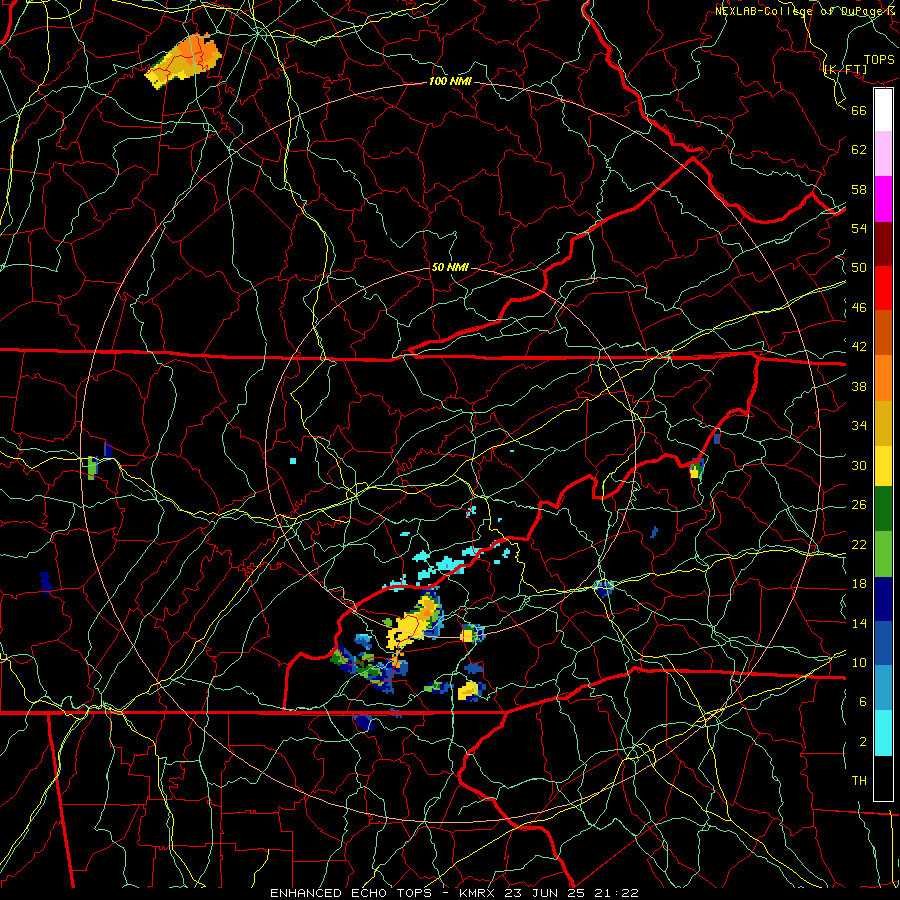Click the black TH swatch in legend
Image resolution: width=900 pixels, height=900 pixels.
(883, 778)
